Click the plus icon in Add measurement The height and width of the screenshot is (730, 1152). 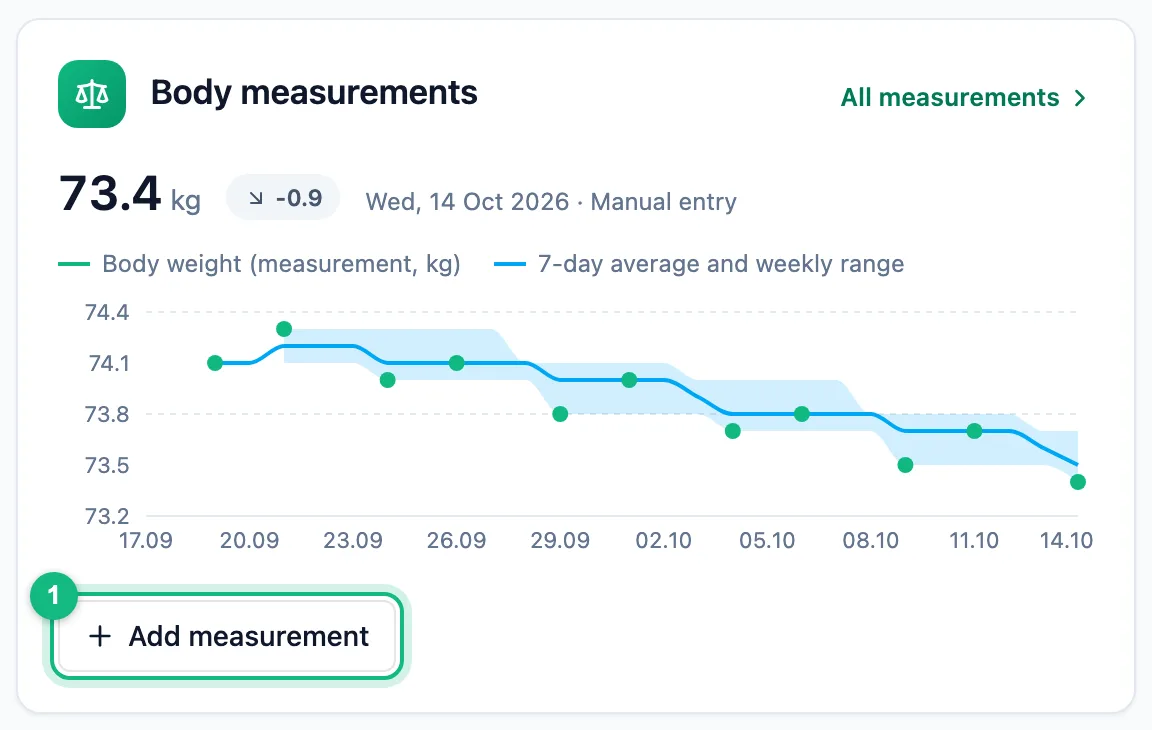pyautogui.click(x=100, y=636)
